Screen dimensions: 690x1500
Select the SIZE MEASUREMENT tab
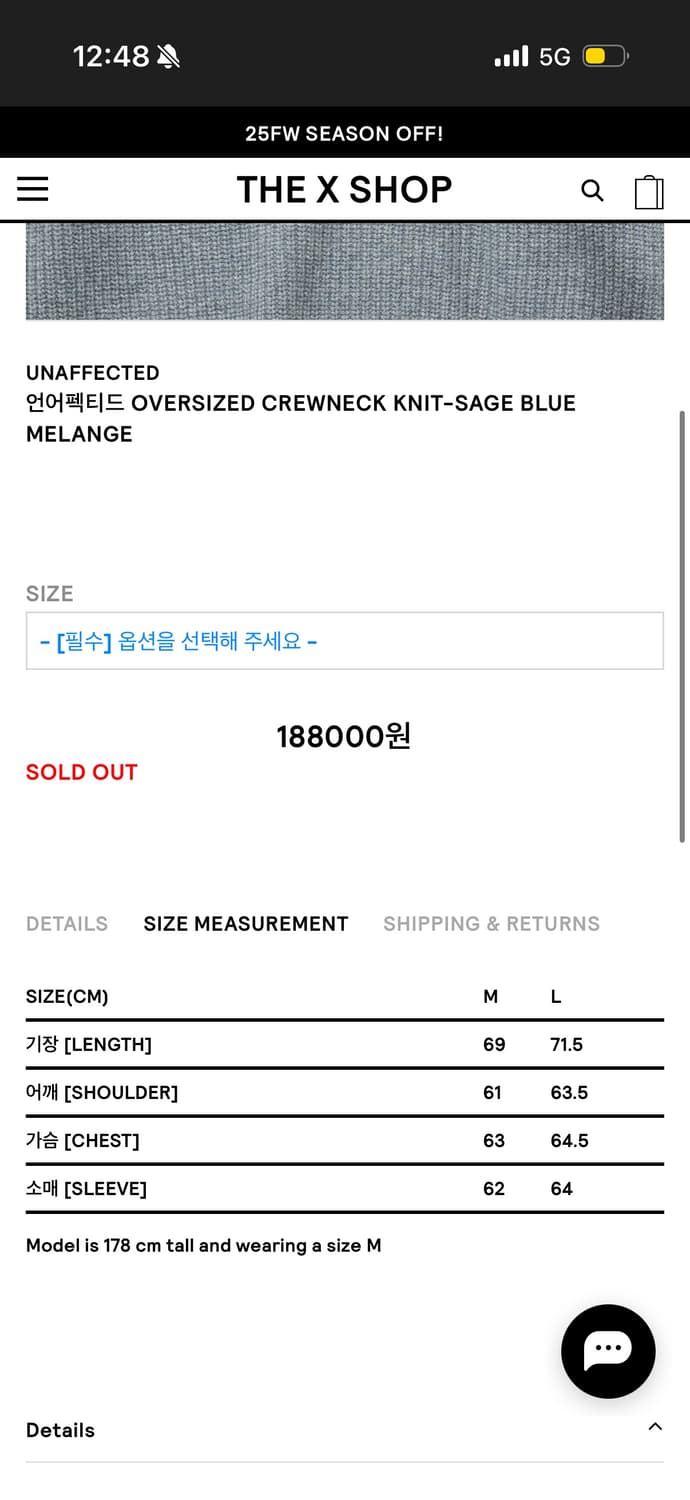coord(246,924)
